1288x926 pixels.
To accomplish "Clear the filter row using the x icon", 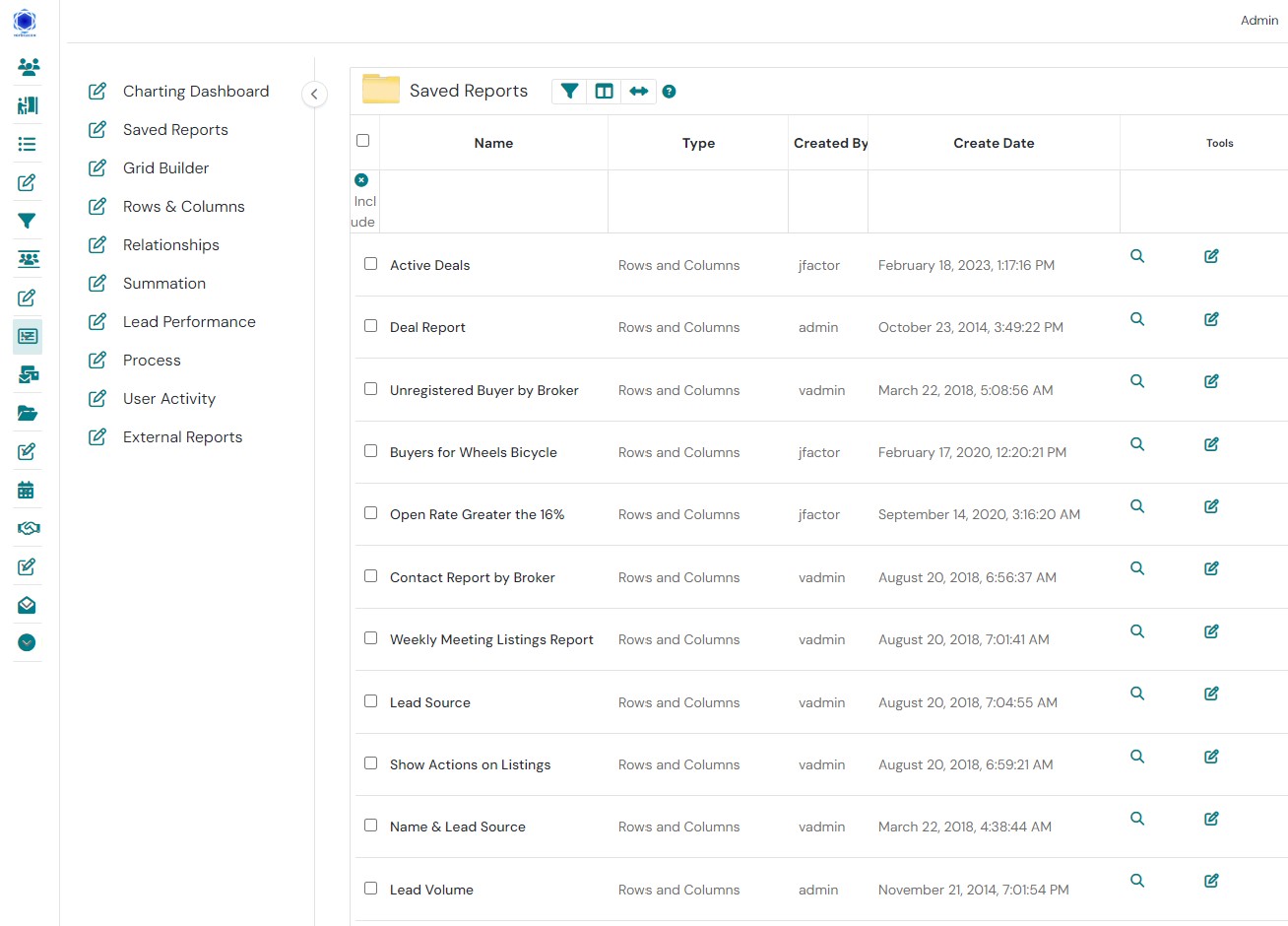I will click(x=361, y=180).
